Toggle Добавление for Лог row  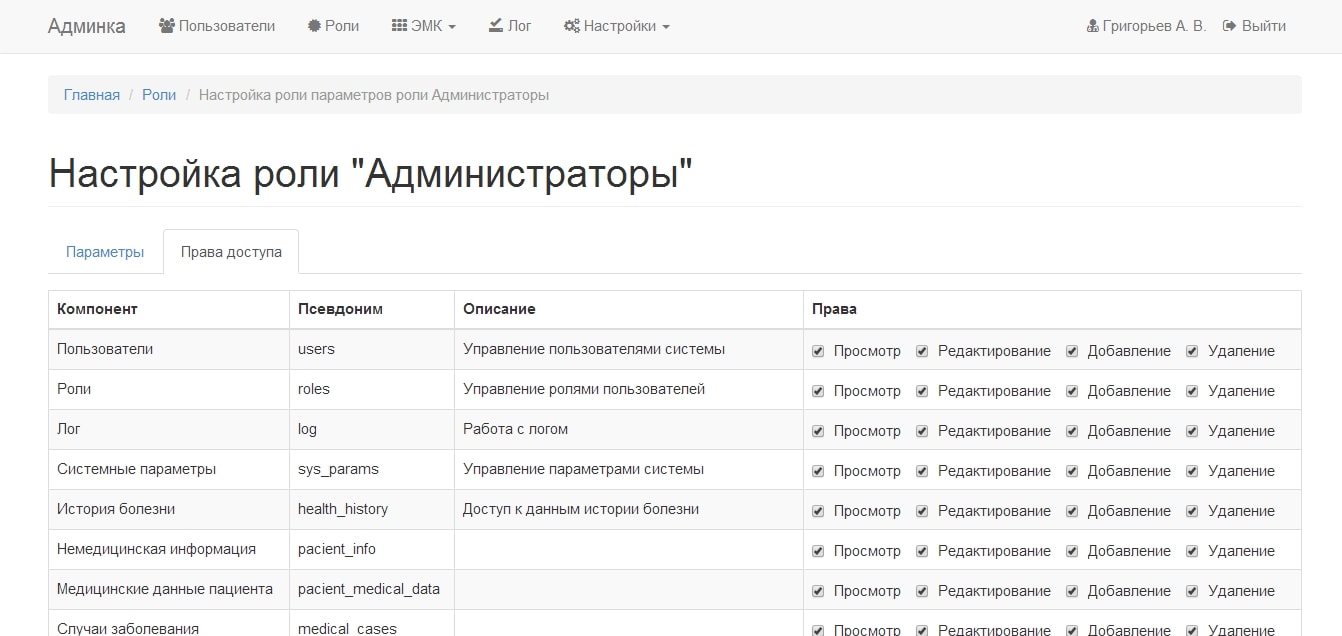pyautogui.click(x=1072, y=431)
